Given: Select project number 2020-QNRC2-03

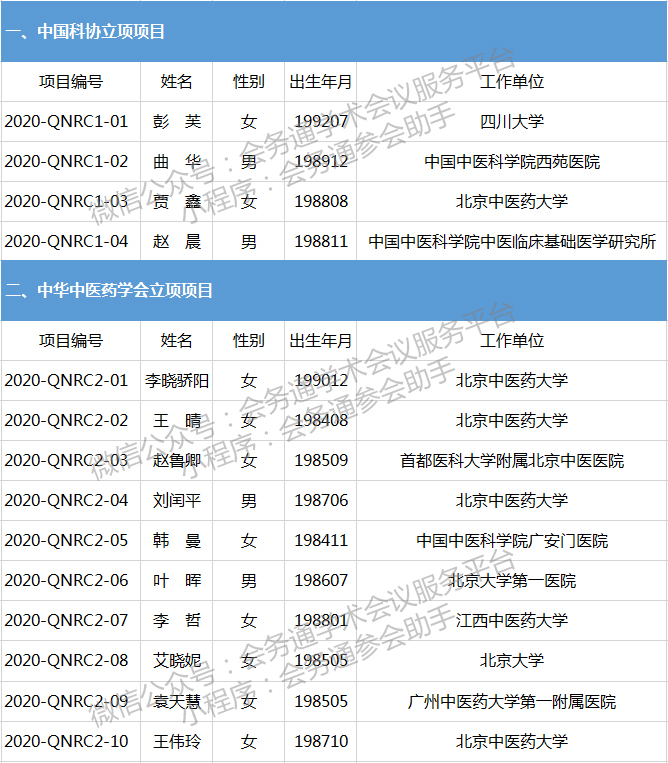Looking at the screenshot, I should point(67,460).
